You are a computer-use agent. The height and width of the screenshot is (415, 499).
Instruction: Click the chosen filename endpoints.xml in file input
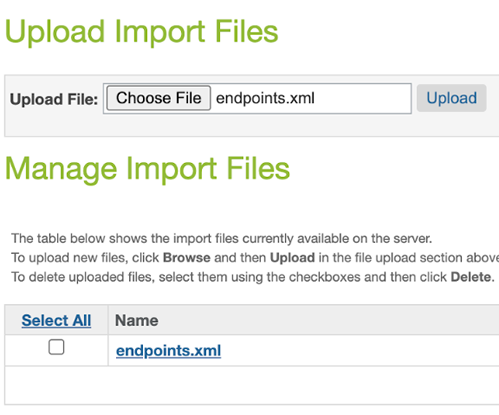point(265,98)
